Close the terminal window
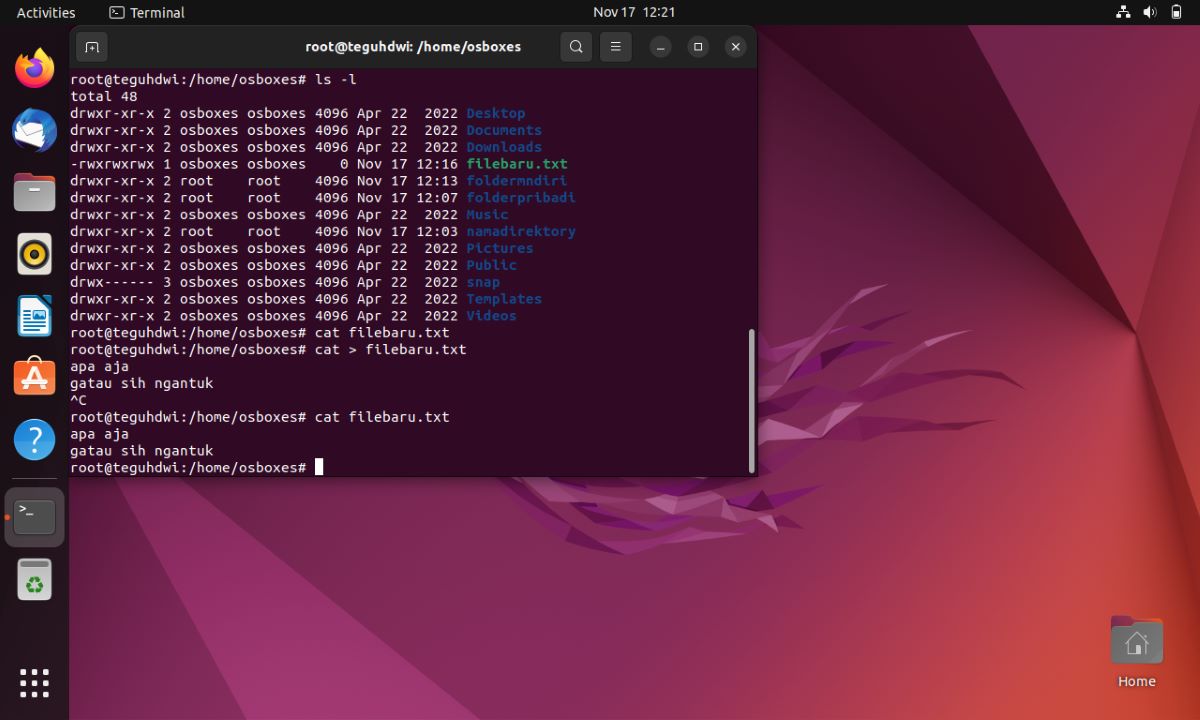Screen dimensions: 1200x720 click(x=736, y=47)
